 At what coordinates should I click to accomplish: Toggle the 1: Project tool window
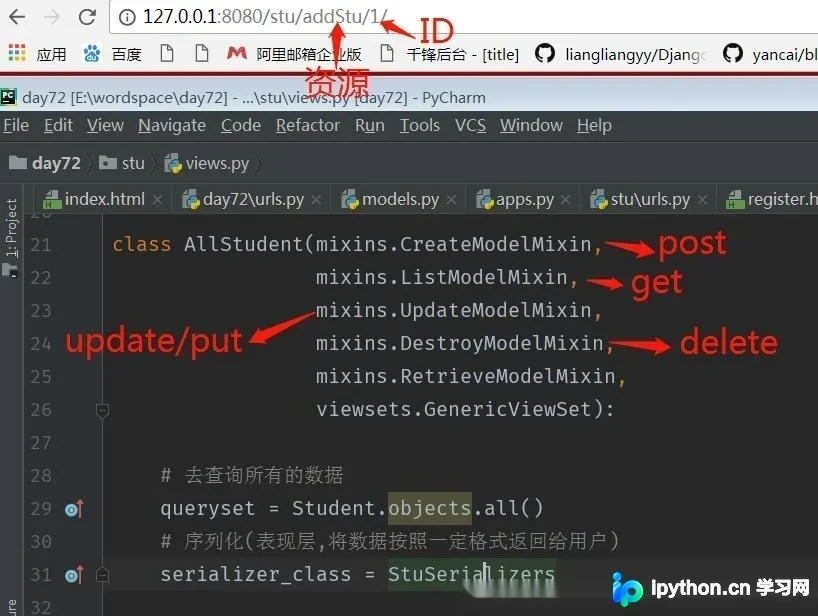click(10, 228)
